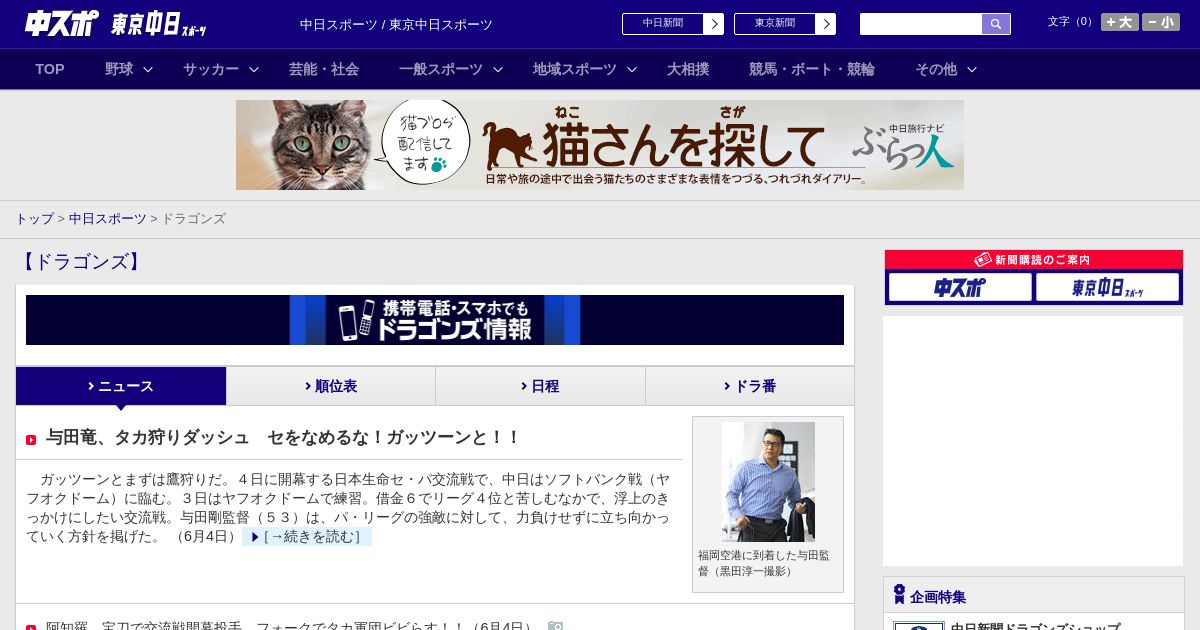
Task: Expand the 地域スポーツ dropdown chevron
Action: click(x=632, y=69)
